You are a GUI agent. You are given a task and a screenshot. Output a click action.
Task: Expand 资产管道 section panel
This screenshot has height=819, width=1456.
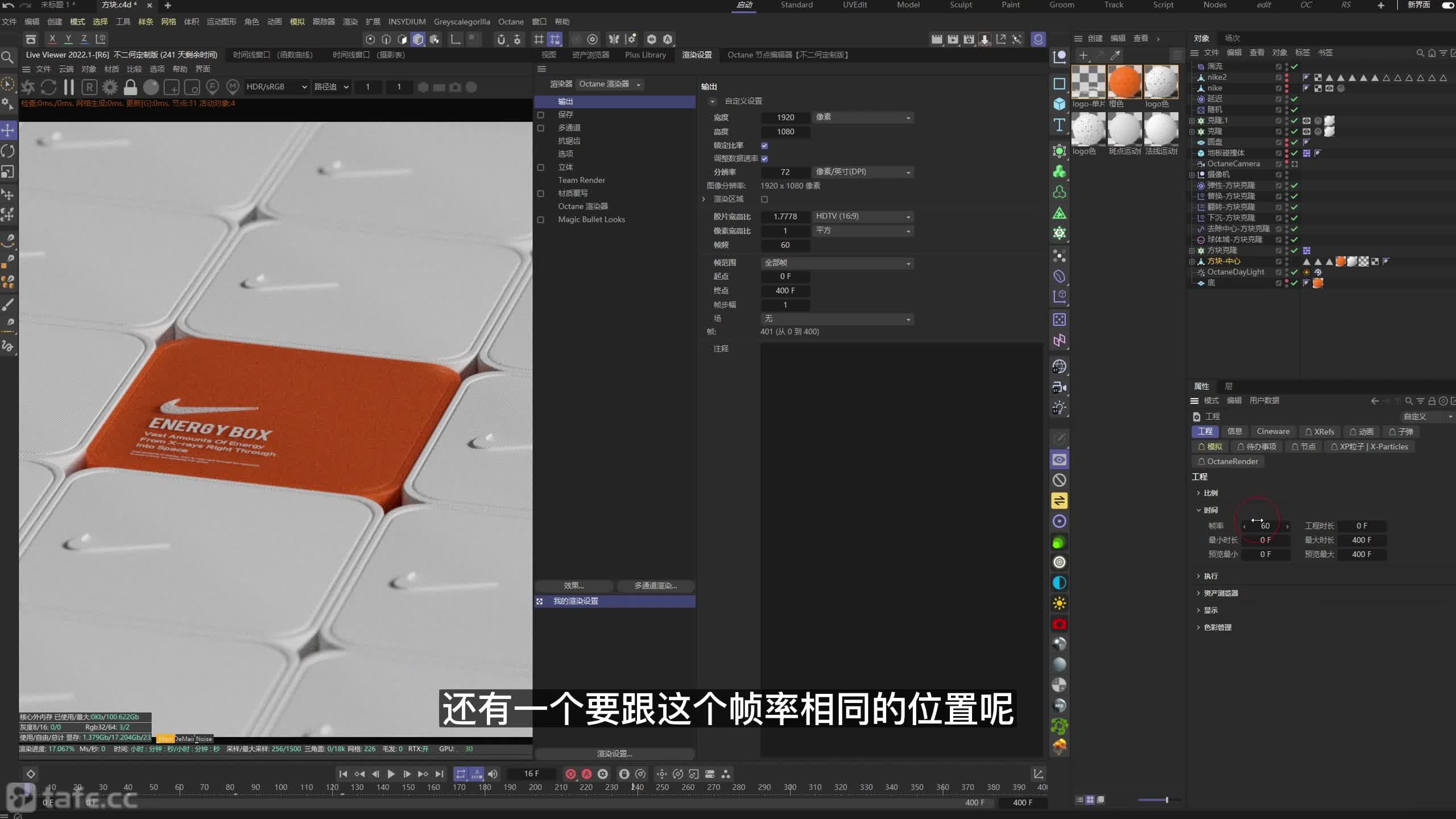click(x=1221, y=593)
